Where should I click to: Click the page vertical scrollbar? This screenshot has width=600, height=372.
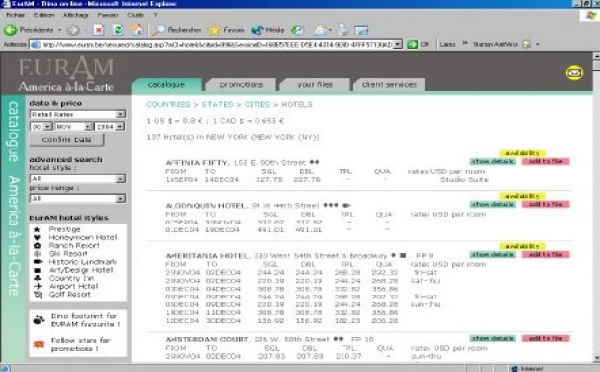[x=596, y=207]
